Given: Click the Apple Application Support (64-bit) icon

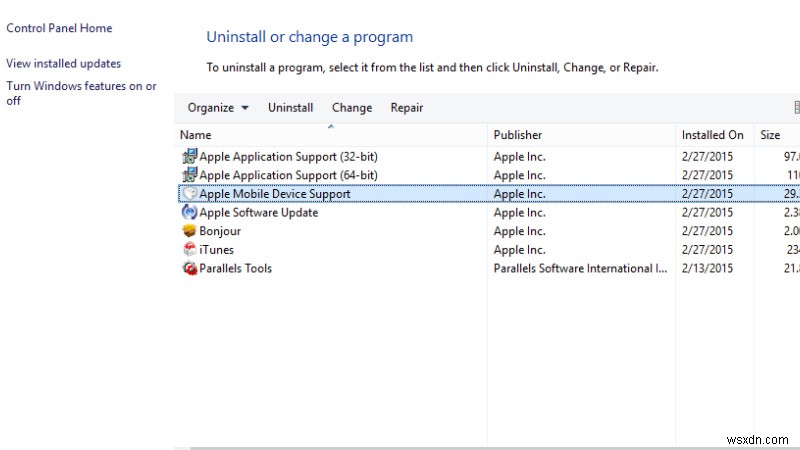Looking at the screenshot, I should click(189, 174).
